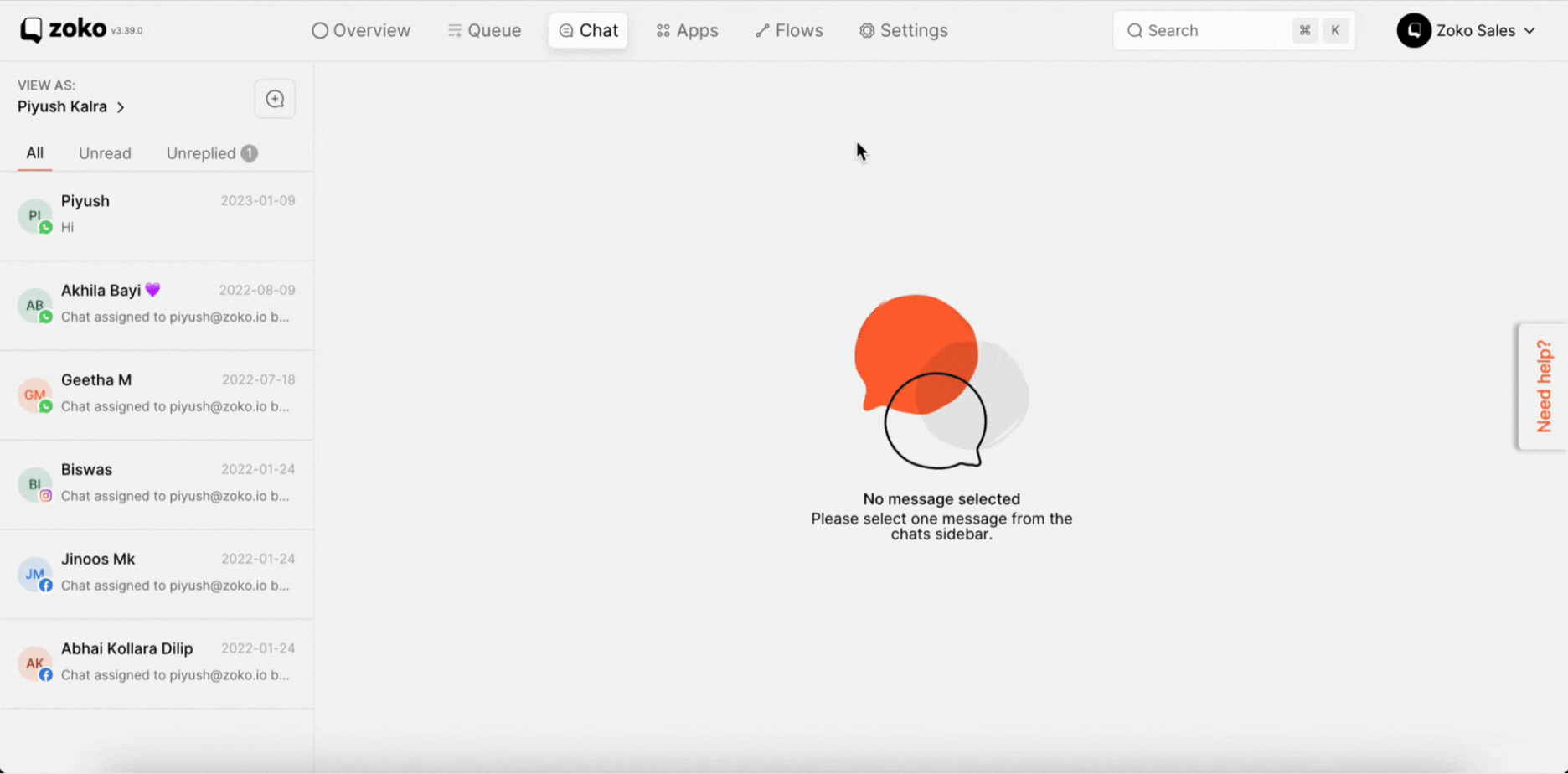This screenshot has width=1568, height=774.
Task: Click the BI avatar with Instagram badge
Action: tap(35, 485)
